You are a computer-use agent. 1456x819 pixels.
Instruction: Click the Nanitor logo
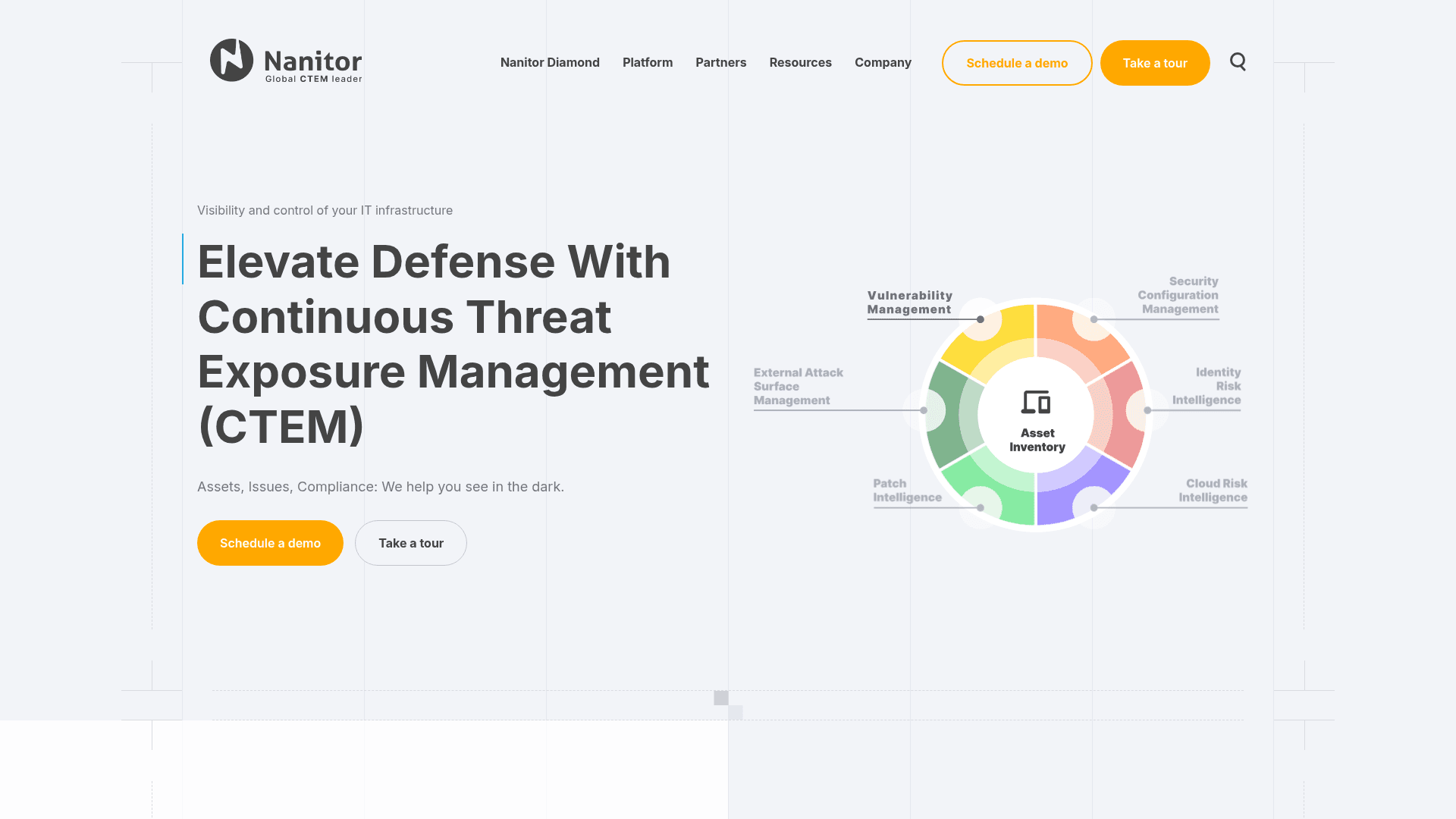pos(286,61)
